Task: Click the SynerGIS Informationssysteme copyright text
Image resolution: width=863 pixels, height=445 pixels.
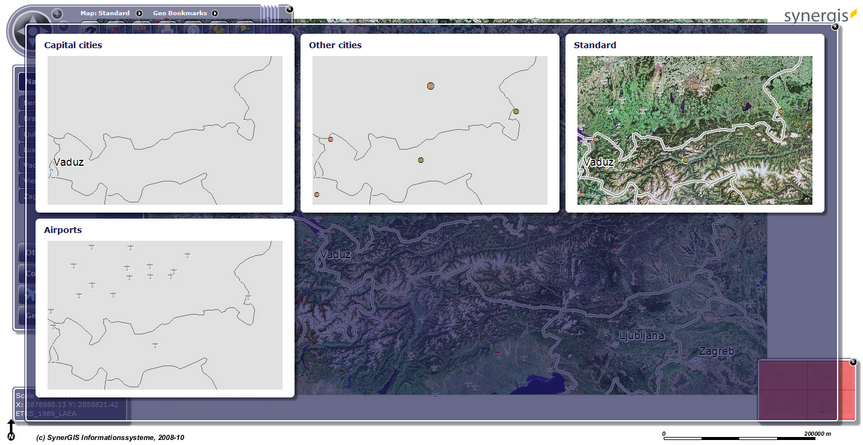Action: pos(110,438)
